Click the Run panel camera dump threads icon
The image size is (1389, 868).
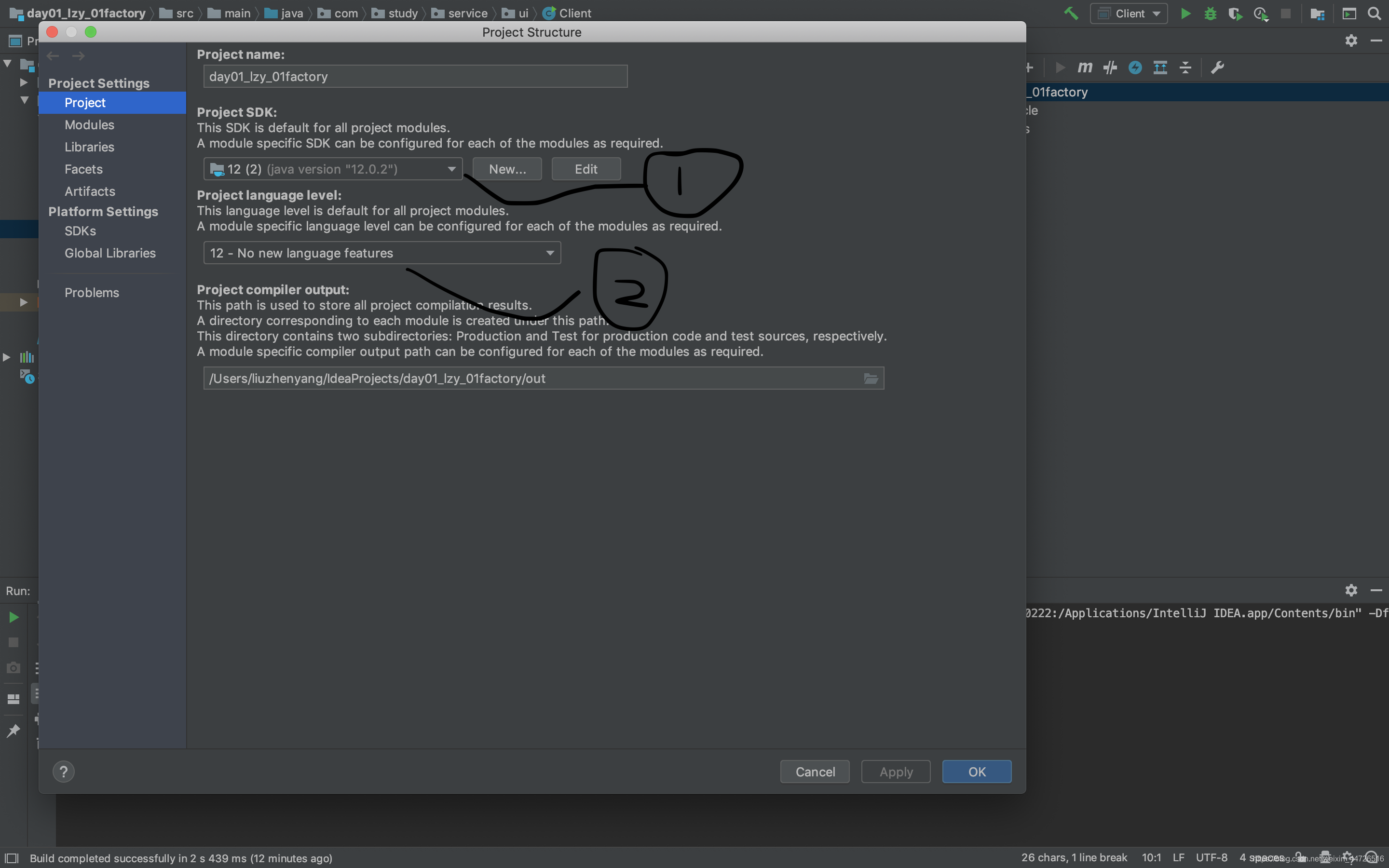13,668
